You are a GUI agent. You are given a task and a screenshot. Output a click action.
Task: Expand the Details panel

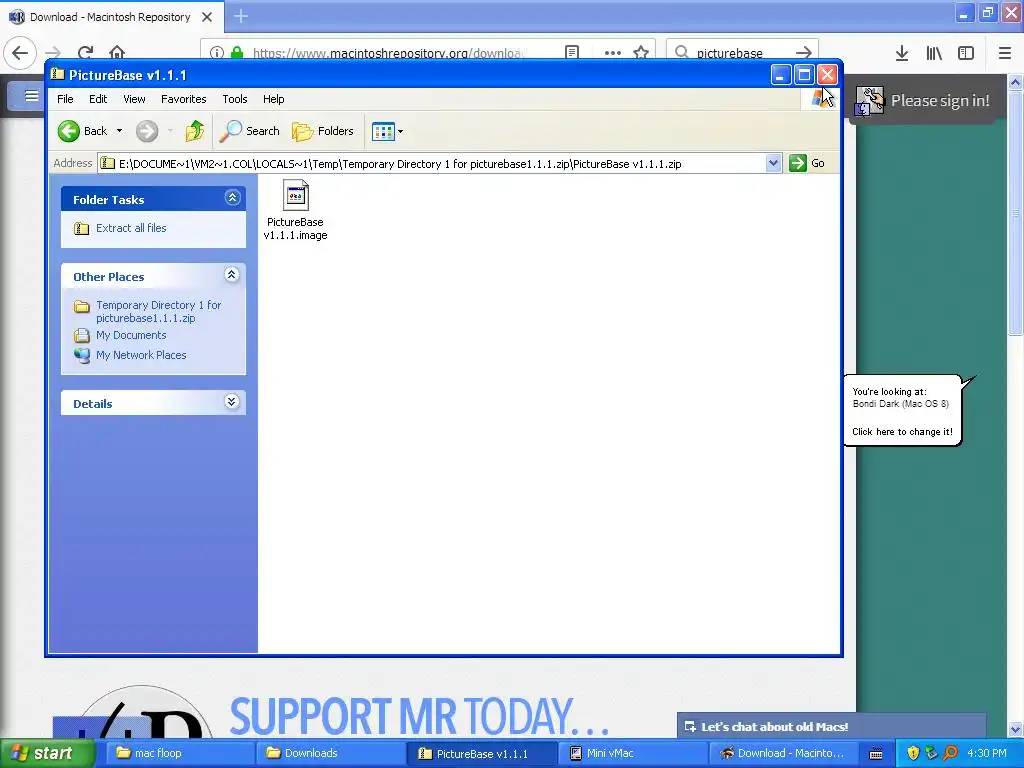pos(232,401)
